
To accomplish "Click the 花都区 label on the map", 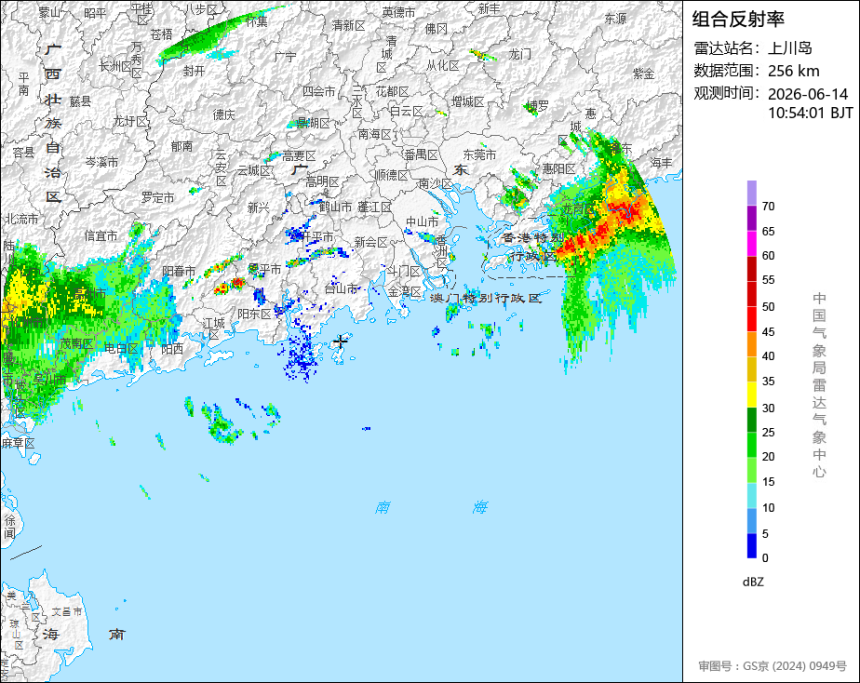I will tap(392, 92).
